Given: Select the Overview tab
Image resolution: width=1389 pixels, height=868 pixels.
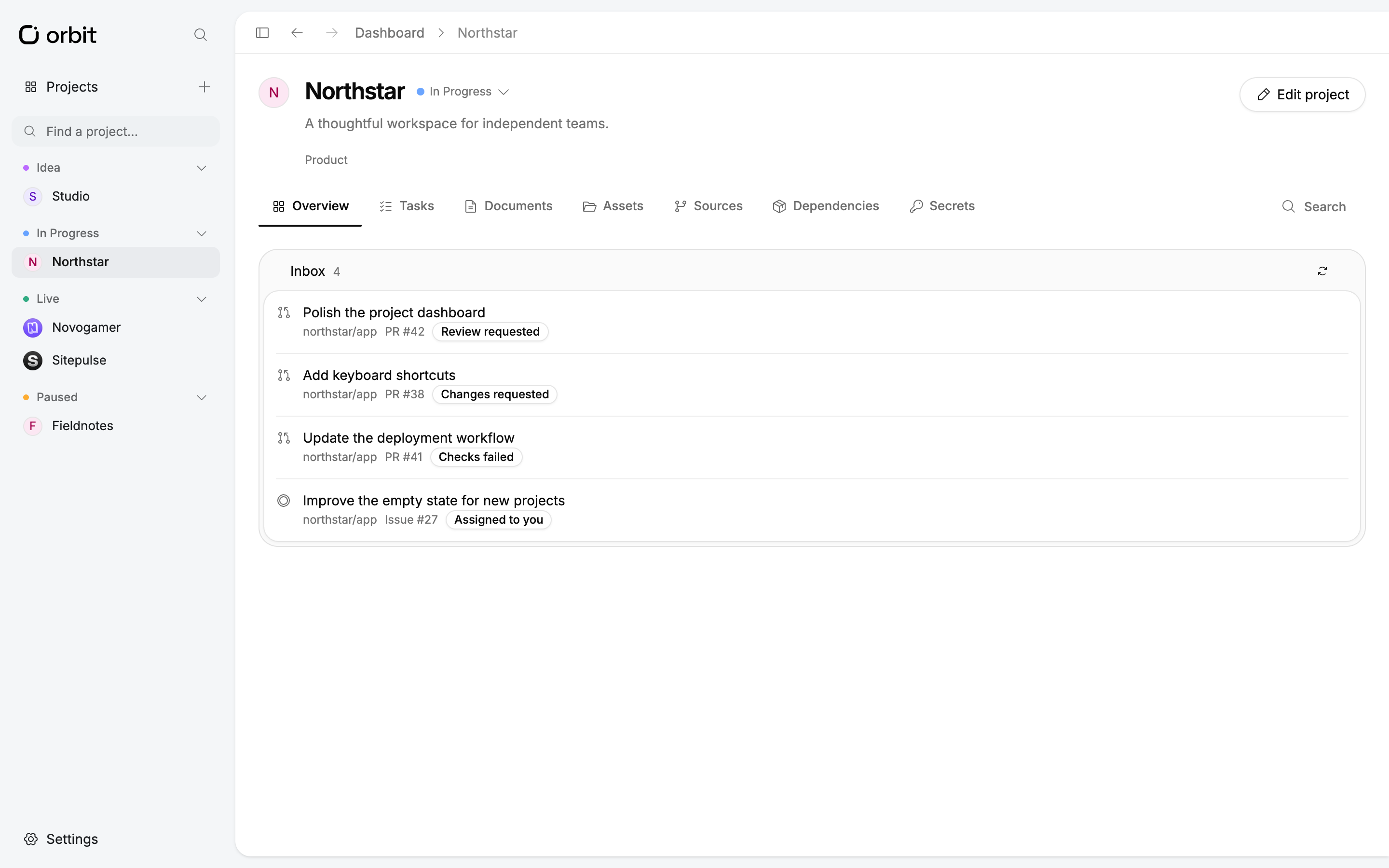Looking at the screenshot, I should pos(310,206).
